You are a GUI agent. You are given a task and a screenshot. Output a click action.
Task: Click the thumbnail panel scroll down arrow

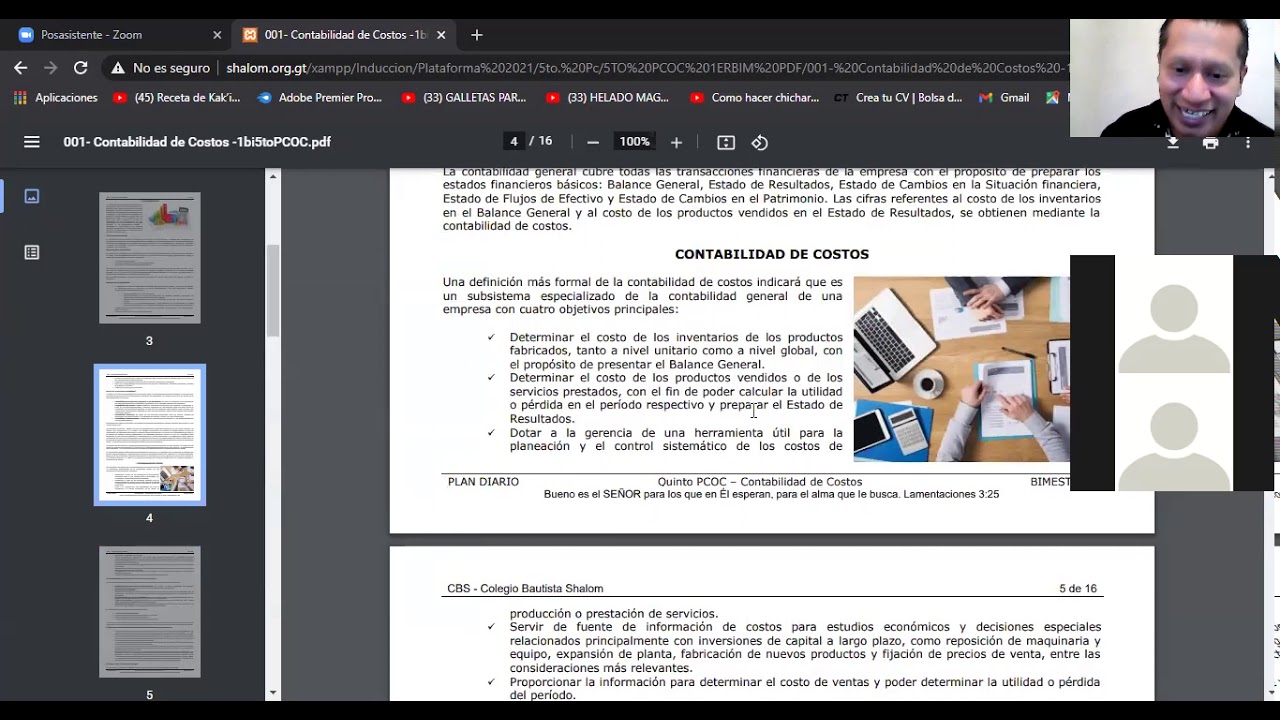click(x=273, y=692)
